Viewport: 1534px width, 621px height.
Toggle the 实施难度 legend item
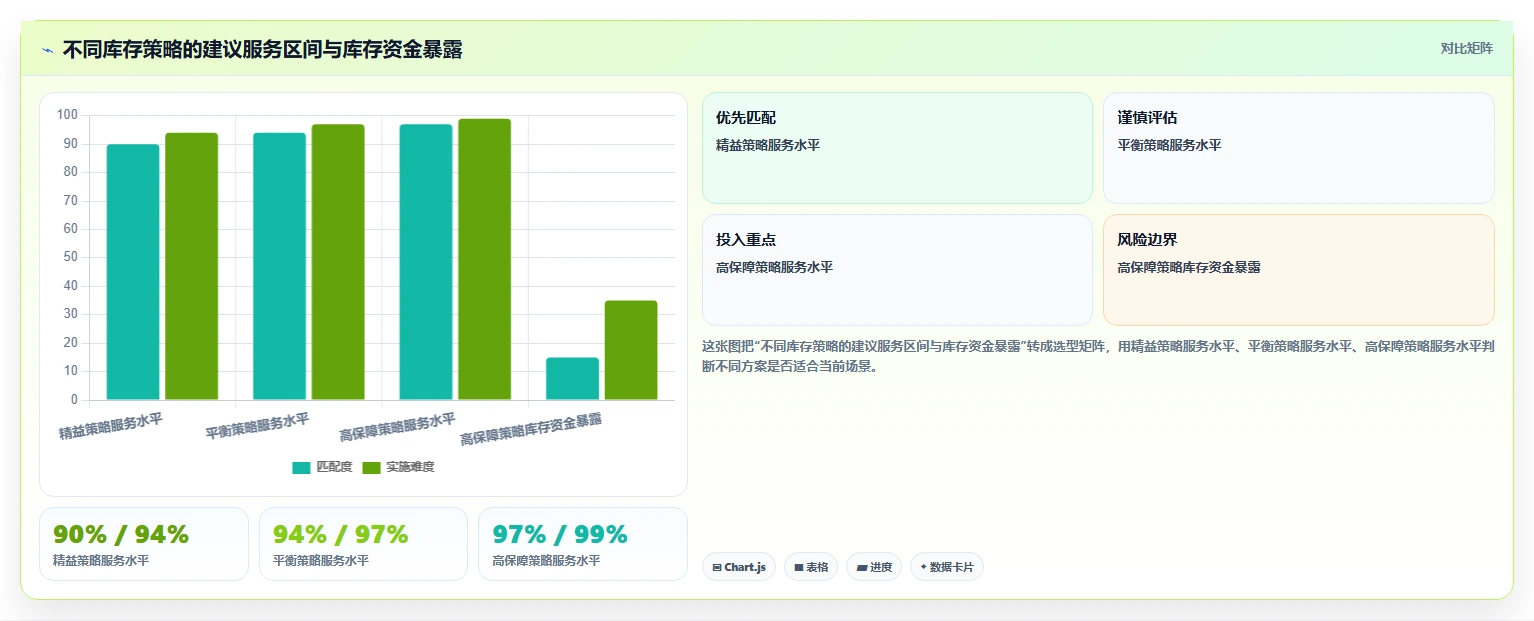click(398, 467)
